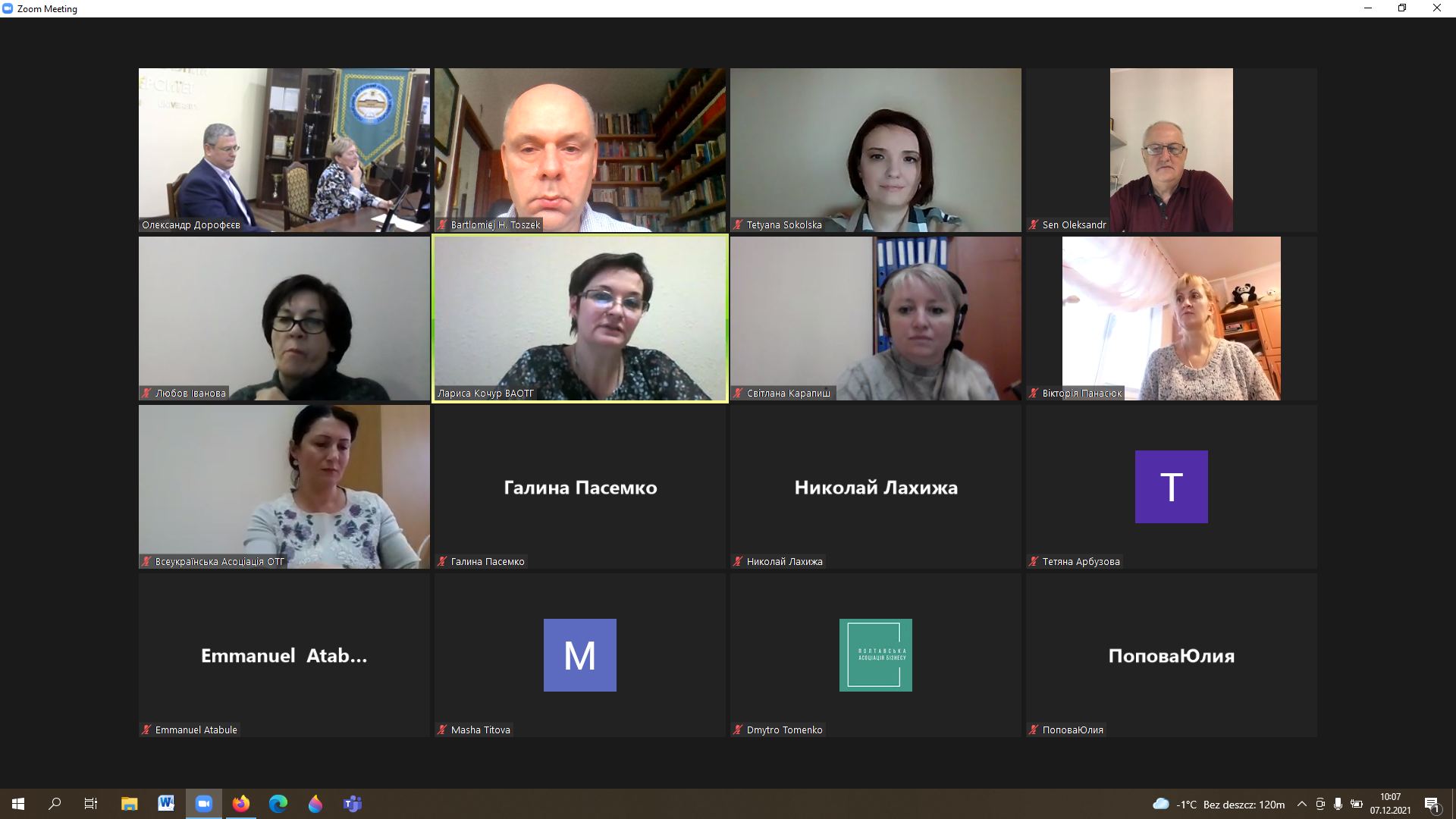Click the Zoom Meeting title bar icon
The height and width of the screenshot is (819, 1456).
[8, 8]
